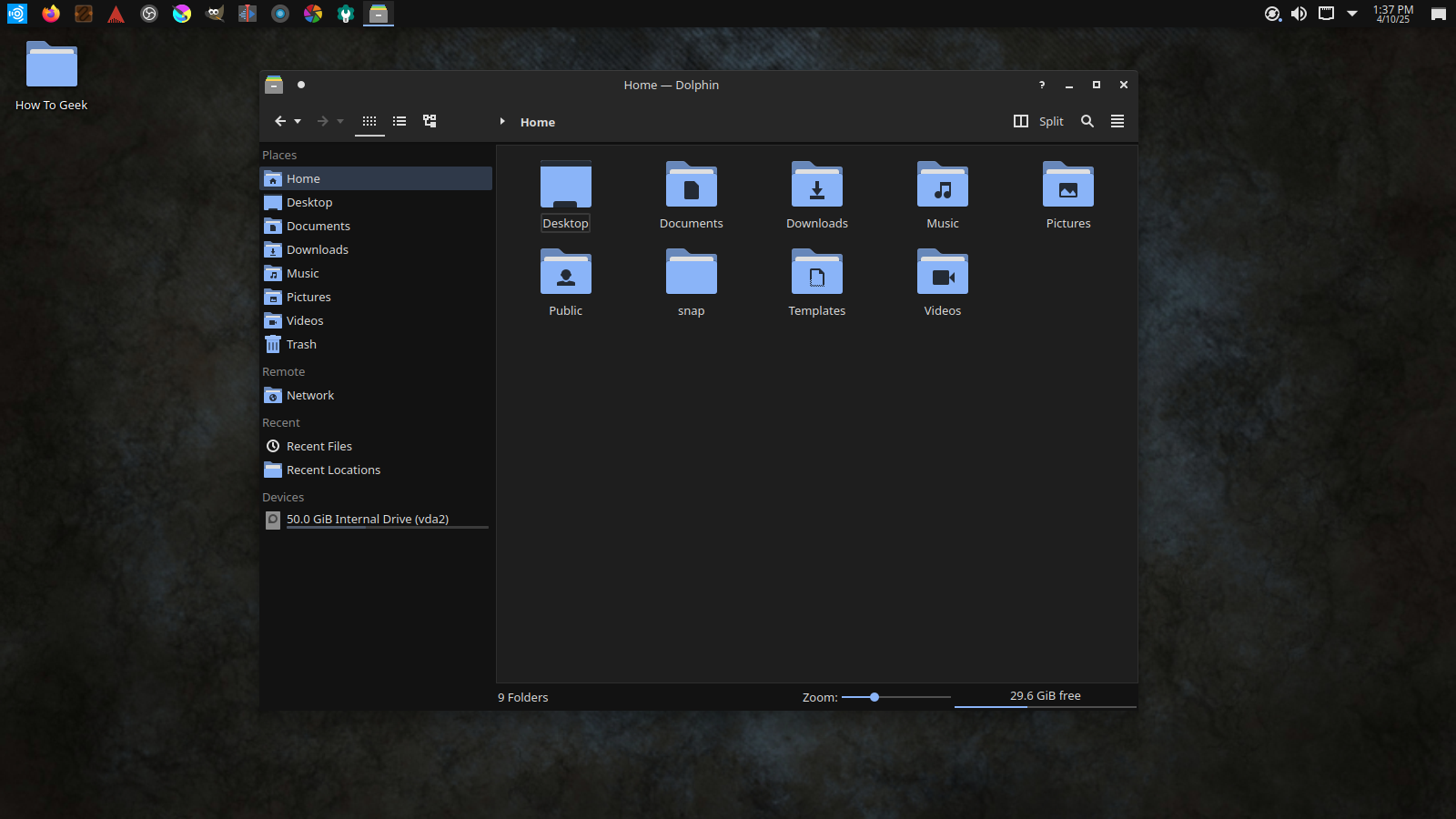Open the hamburger menu in Dolphin
This screenshot has height=819, width=1456.
point(1117,120)
